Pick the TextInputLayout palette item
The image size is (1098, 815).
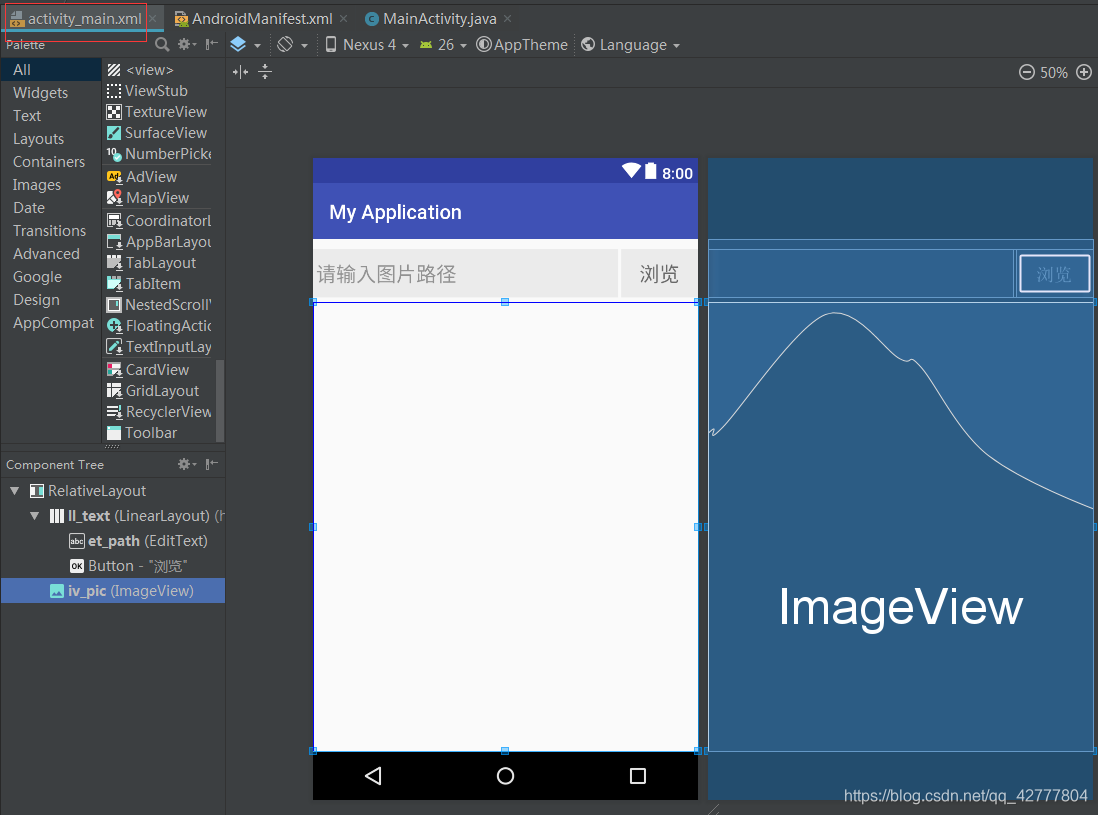[158, 347]
